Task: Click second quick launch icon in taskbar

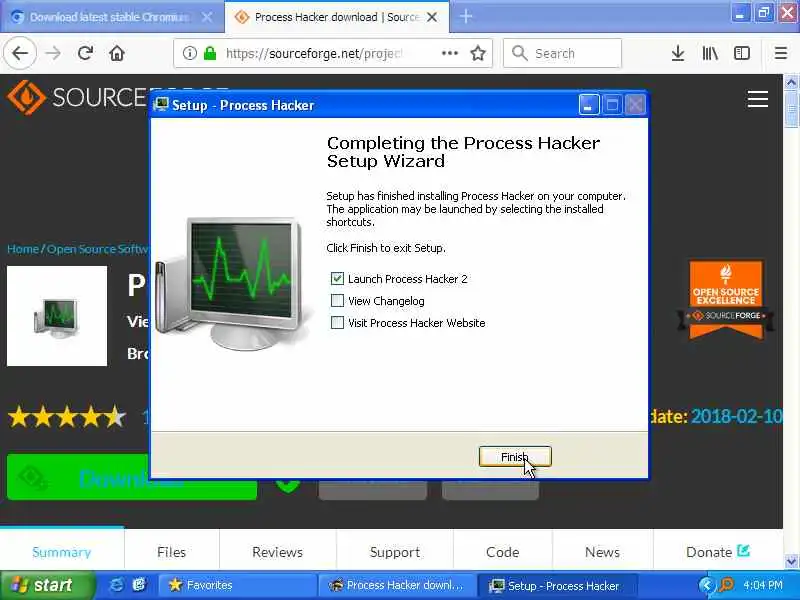Action: [x=139, y=585]
